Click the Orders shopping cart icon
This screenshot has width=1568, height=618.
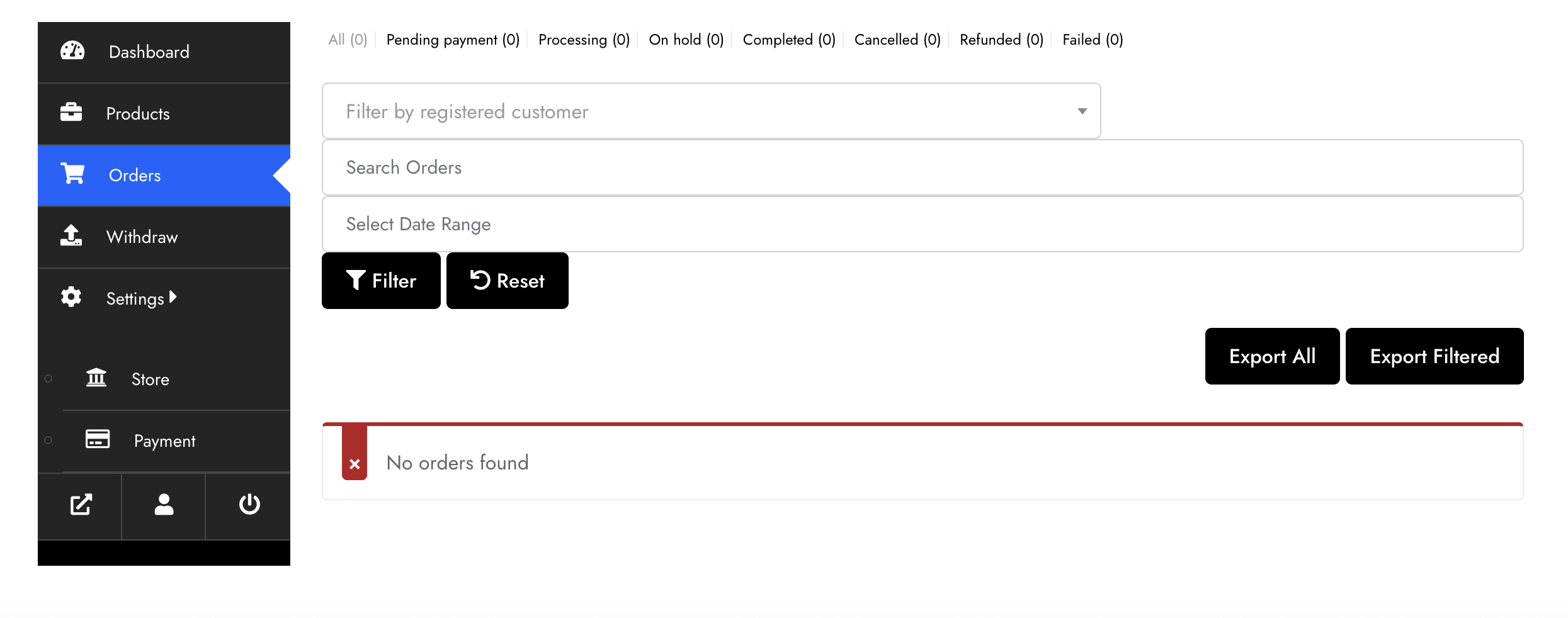[x=72, y=174]
